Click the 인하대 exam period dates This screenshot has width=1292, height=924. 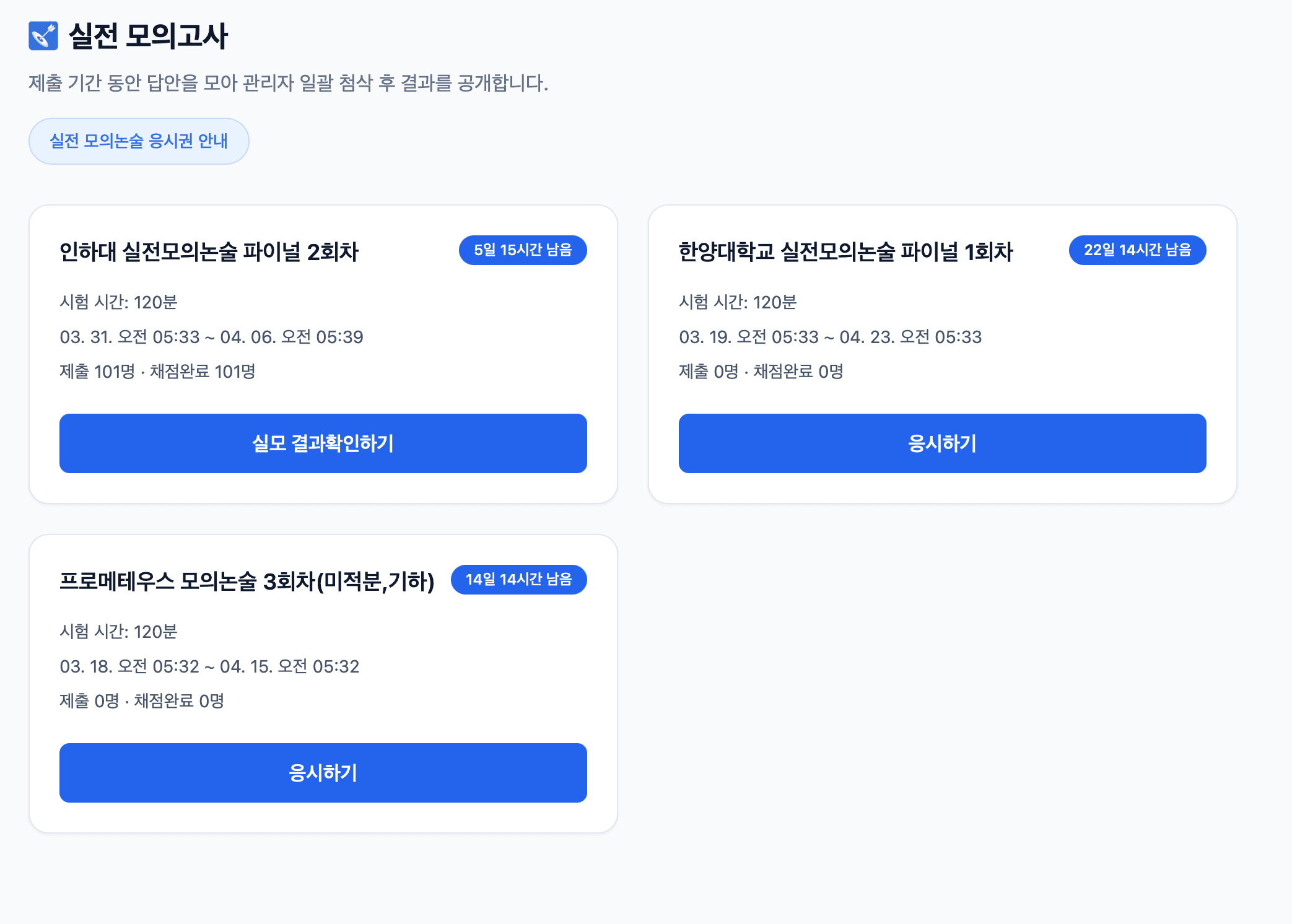[x=211, y=337]
